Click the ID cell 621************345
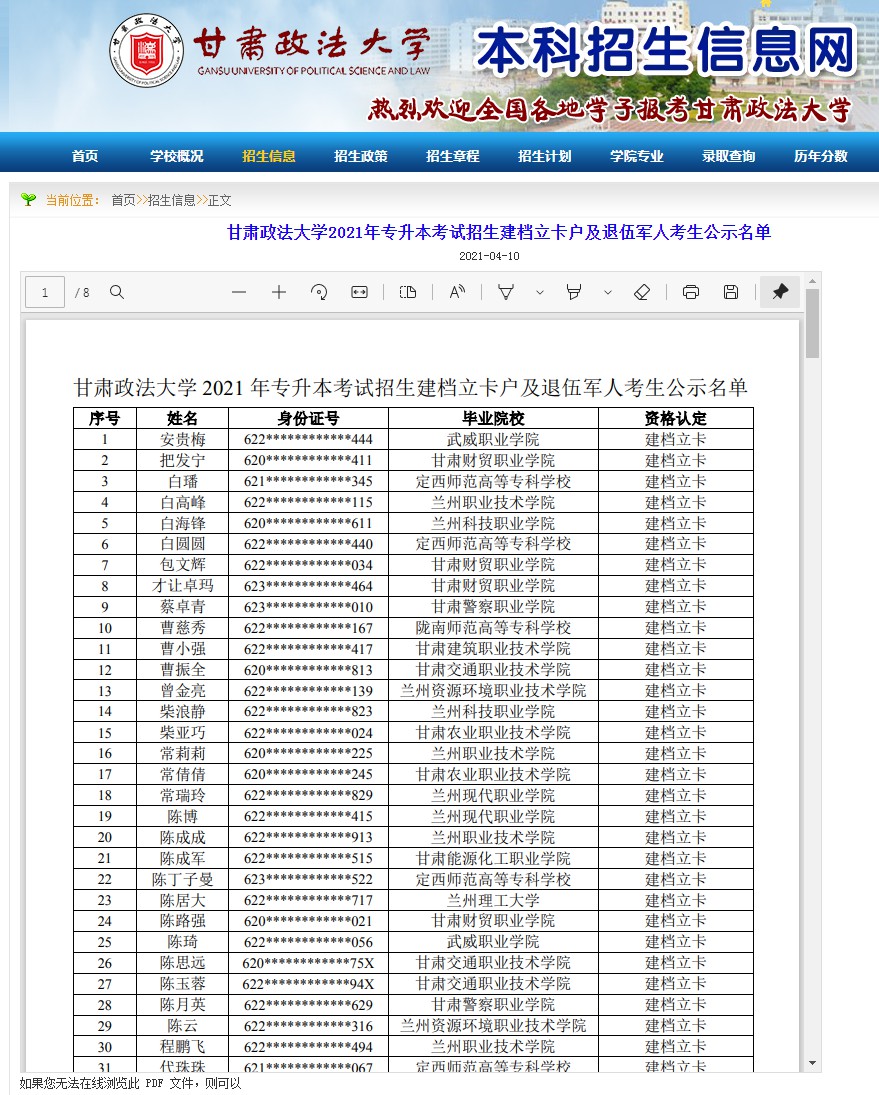The width and height of the screenshot is (879, 1095). [x=308, y=481]
